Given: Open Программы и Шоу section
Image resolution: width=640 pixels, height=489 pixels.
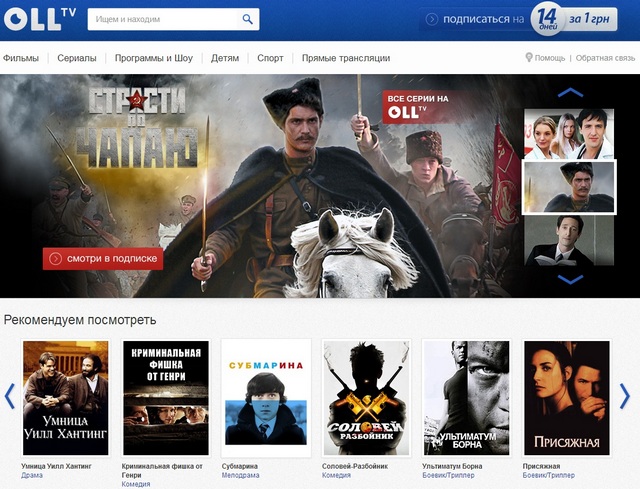Looking at the screenshot, I should pyautogui.click(x=153, y=58).
